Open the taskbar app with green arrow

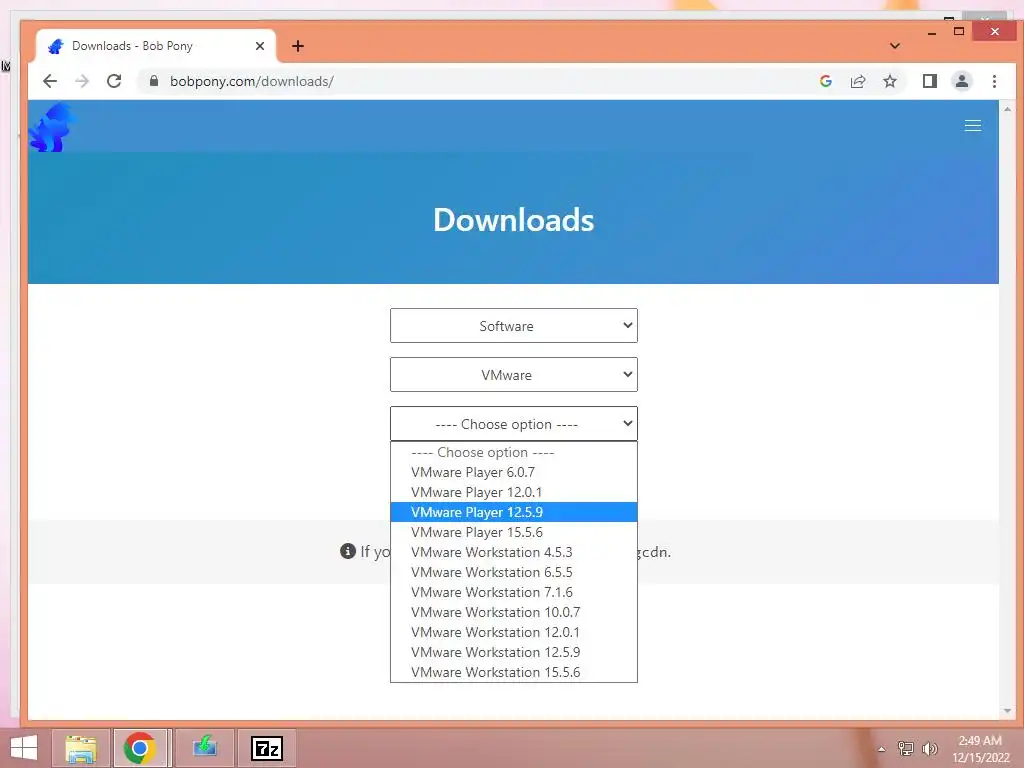tap(204, 748)
